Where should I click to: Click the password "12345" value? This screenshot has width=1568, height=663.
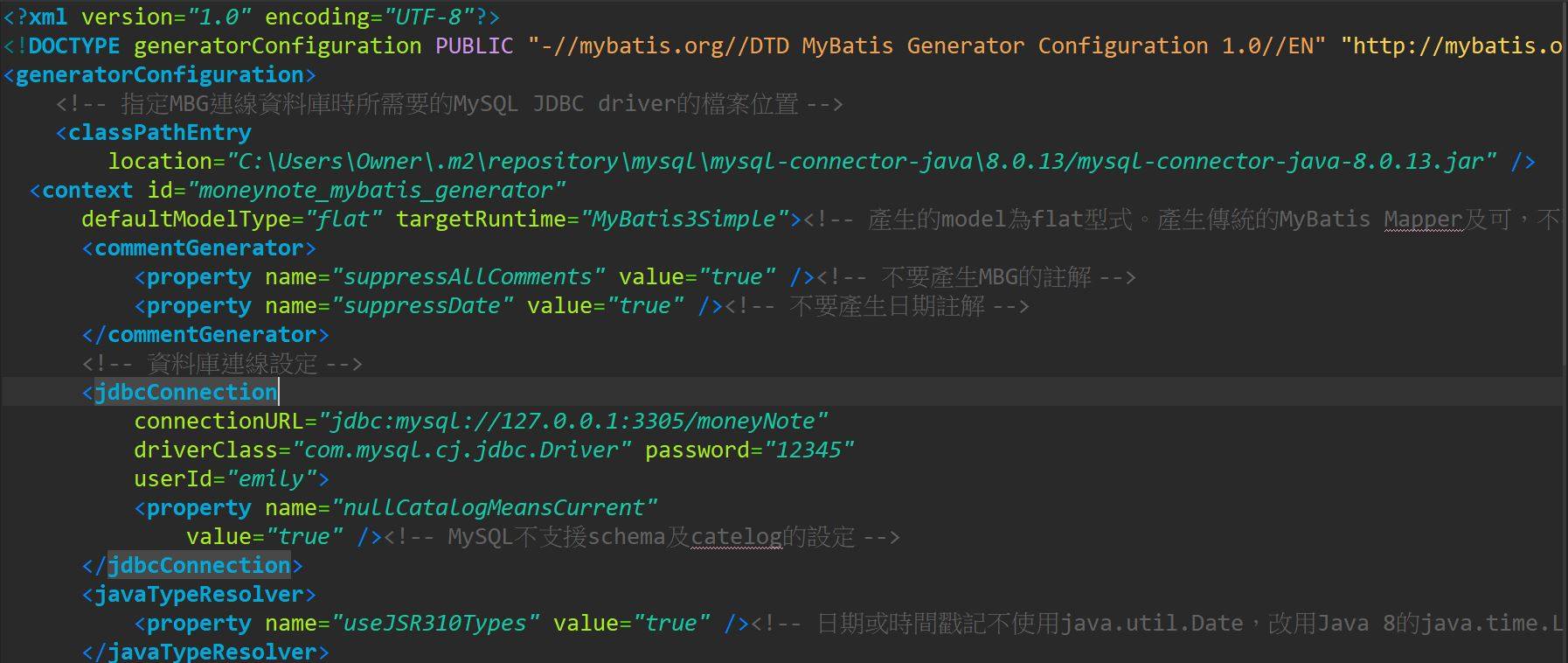[808, 450]
